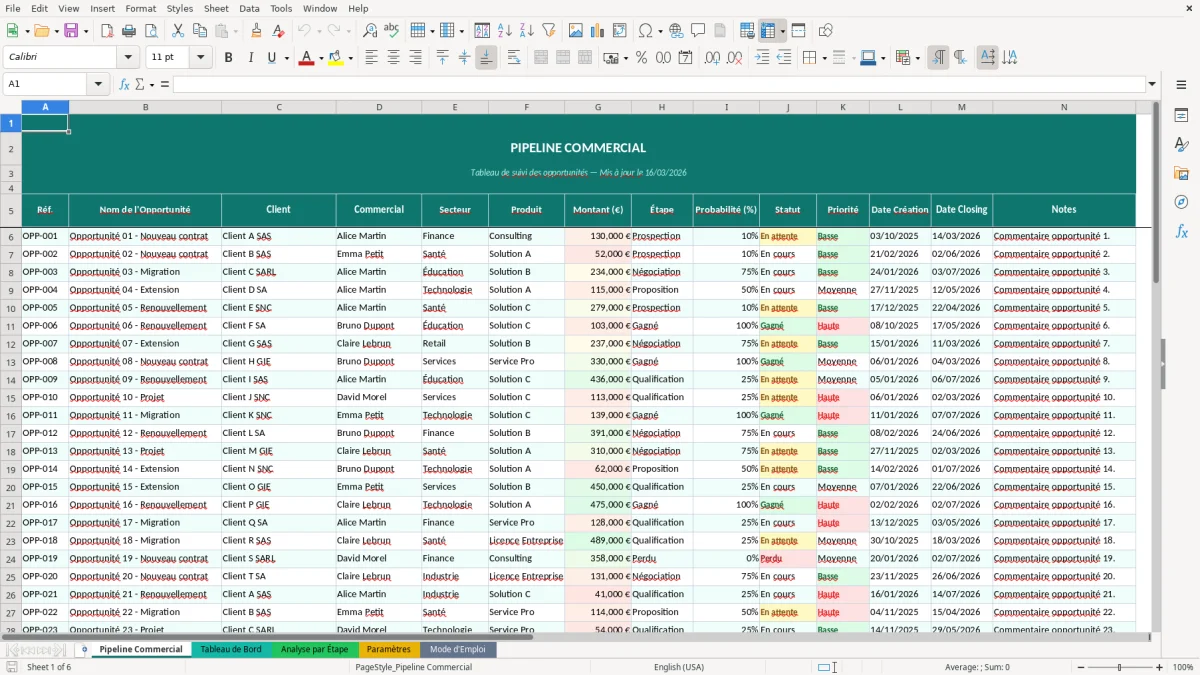Toggle horizontal text direction
Viewport: 1200px width, 675px height.
pos(987,58)
